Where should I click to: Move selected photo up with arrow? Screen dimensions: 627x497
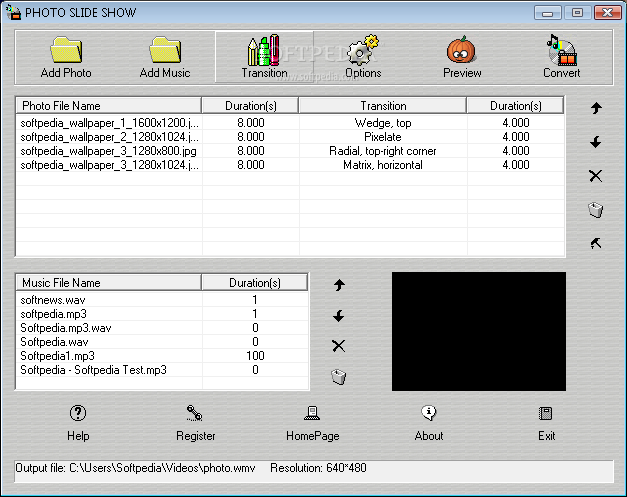[x=596, y=108]
